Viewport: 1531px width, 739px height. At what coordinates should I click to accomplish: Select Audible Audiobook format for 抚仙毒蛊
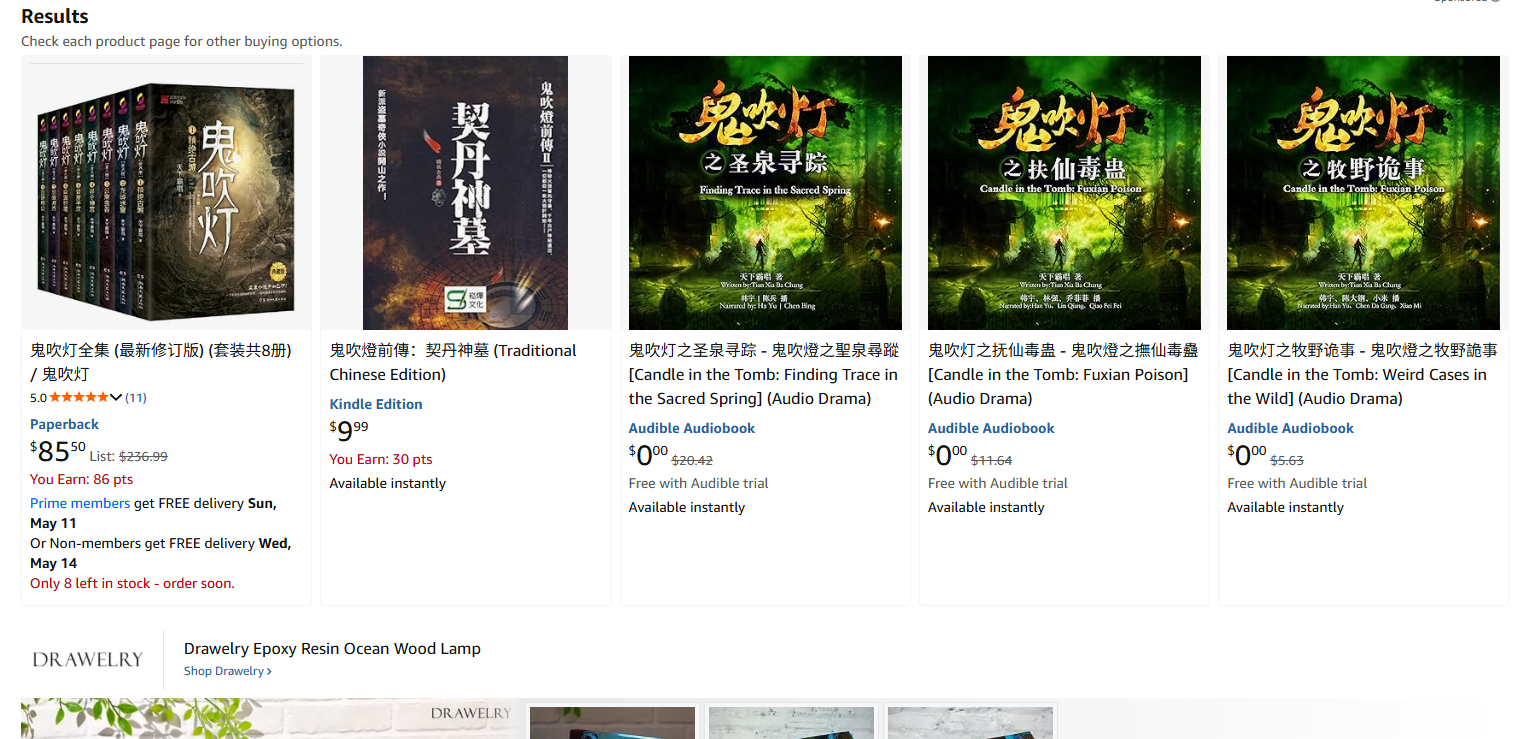tap(991, 428)
